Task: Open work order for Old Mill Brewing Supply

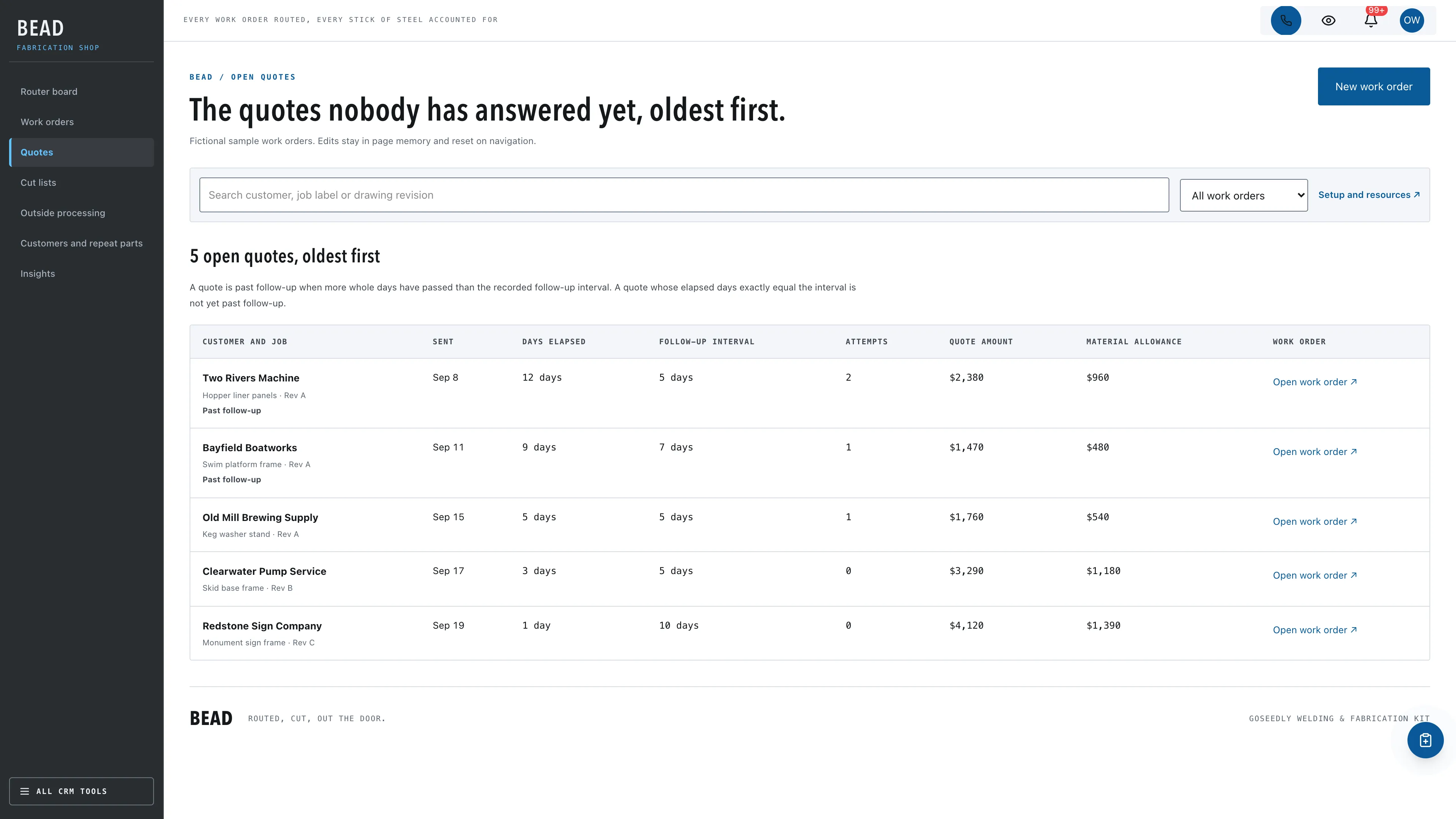Action: click(x=1314, y=522)
